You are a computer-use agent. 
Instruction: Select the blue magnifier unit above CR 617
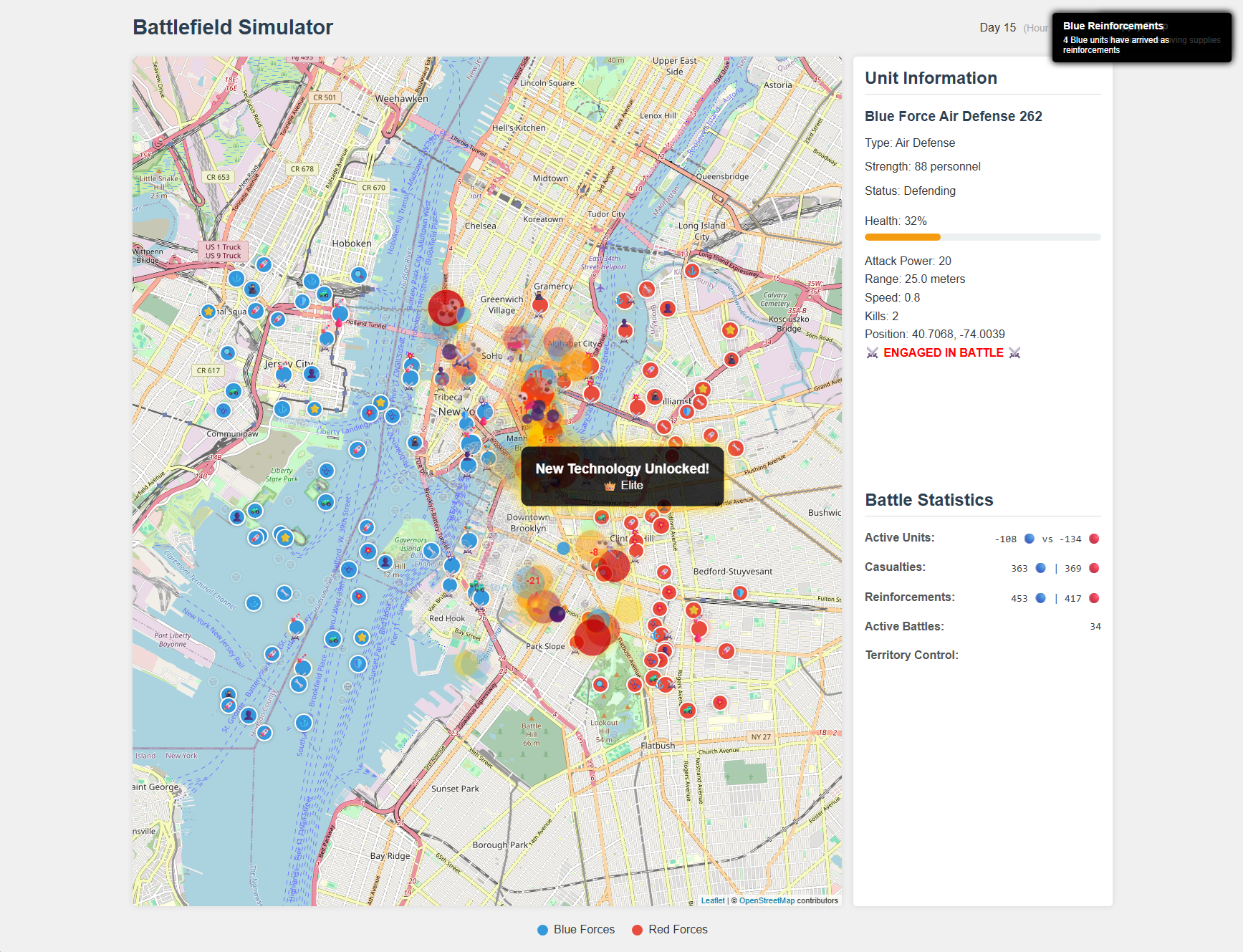[x=228, y=352]
